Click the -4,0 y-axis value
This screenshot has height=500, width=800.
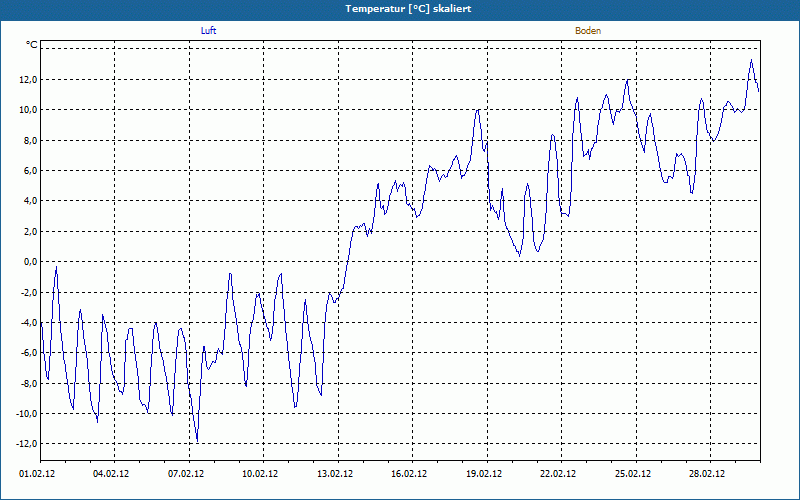(29, 322)
